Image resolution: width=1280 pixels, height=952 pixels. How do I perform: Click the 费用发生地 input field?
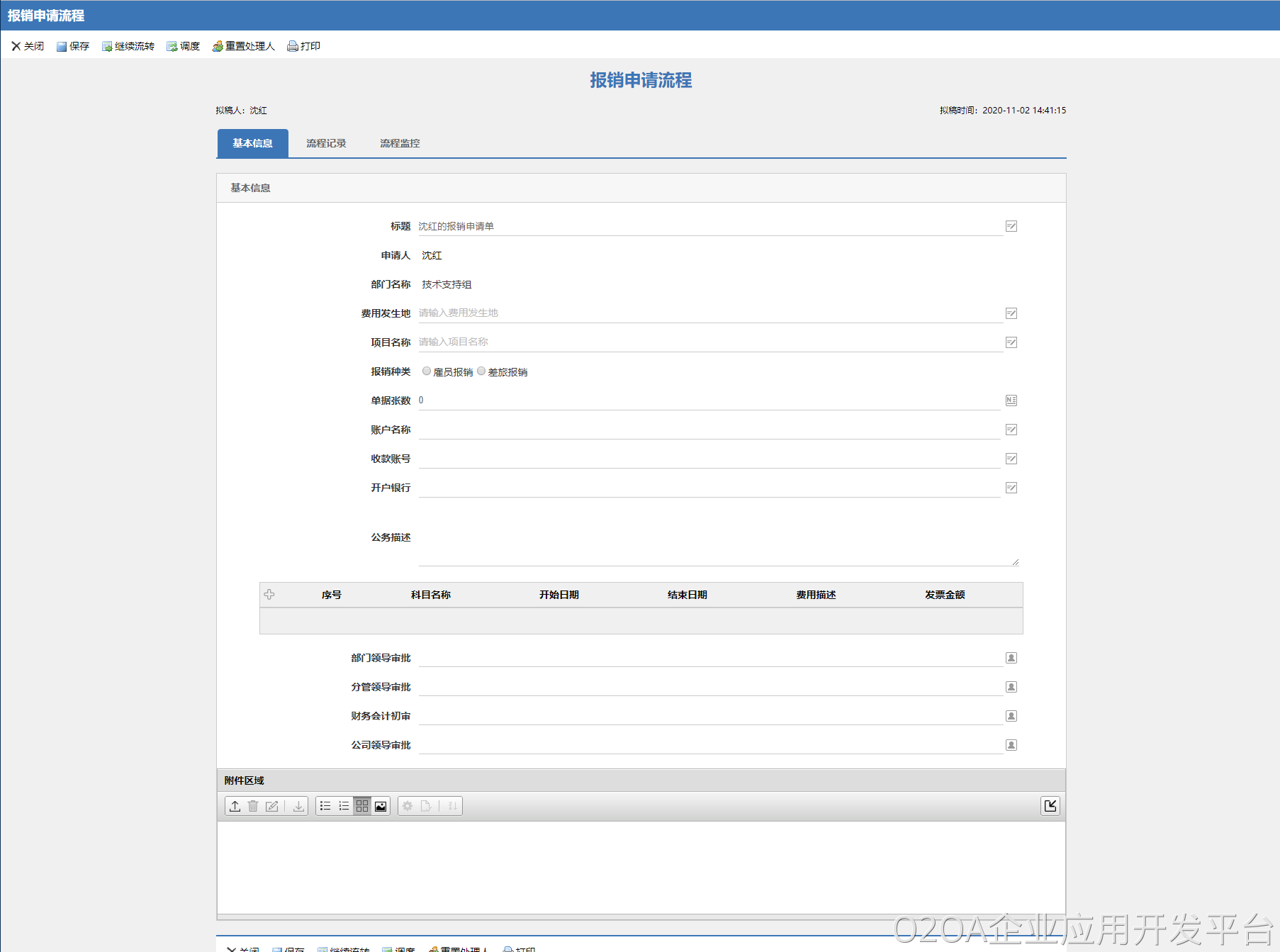[710, 313]
